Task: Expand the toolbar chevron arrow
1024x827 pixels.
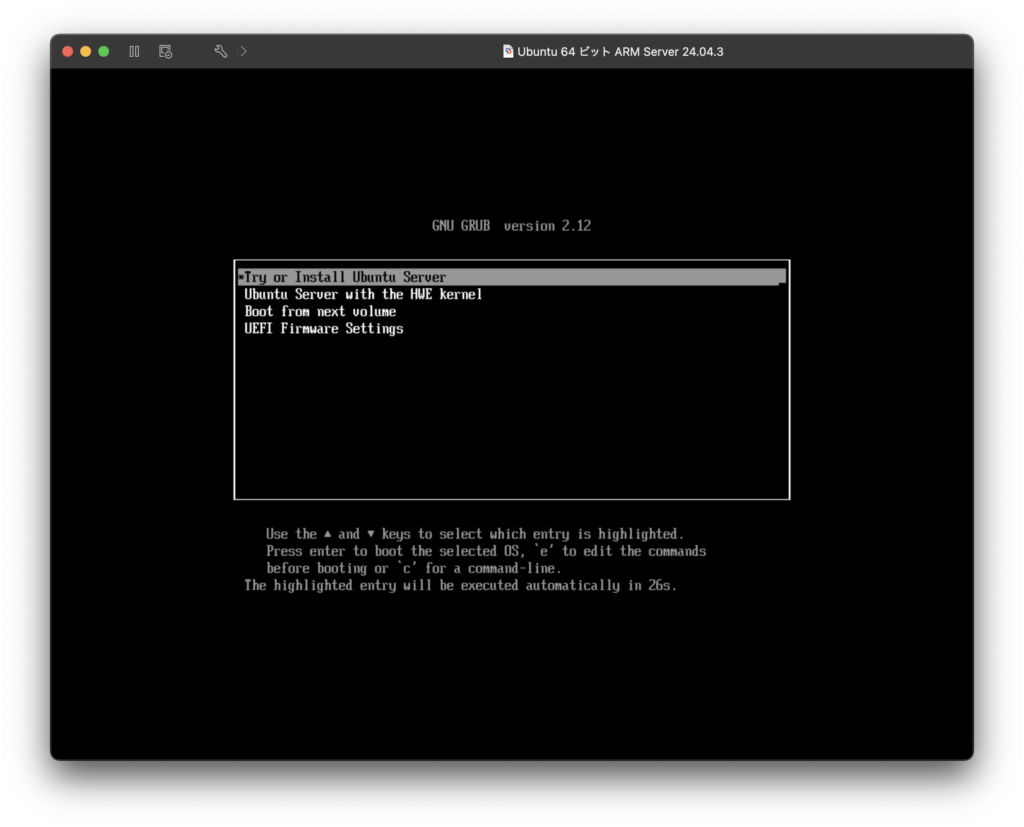Action: [x=244, y=51]
